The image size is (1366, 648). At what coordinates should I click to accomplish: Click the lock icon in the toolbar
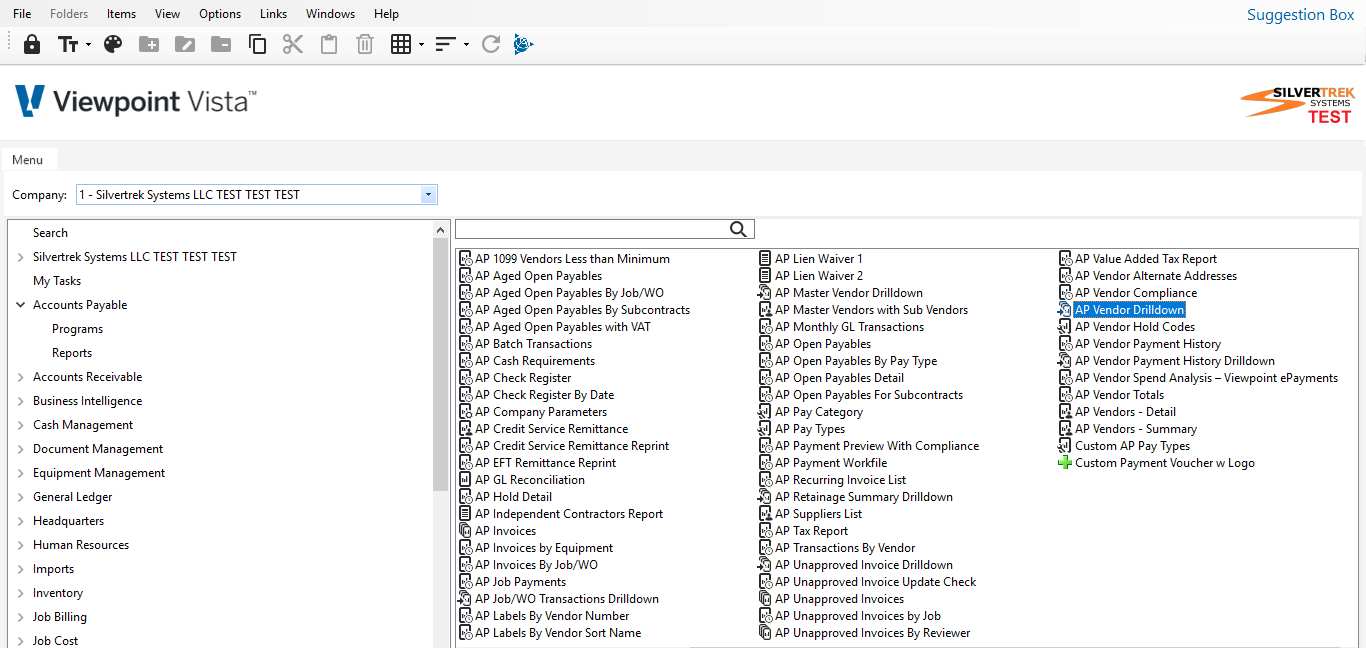pos(32,44)
